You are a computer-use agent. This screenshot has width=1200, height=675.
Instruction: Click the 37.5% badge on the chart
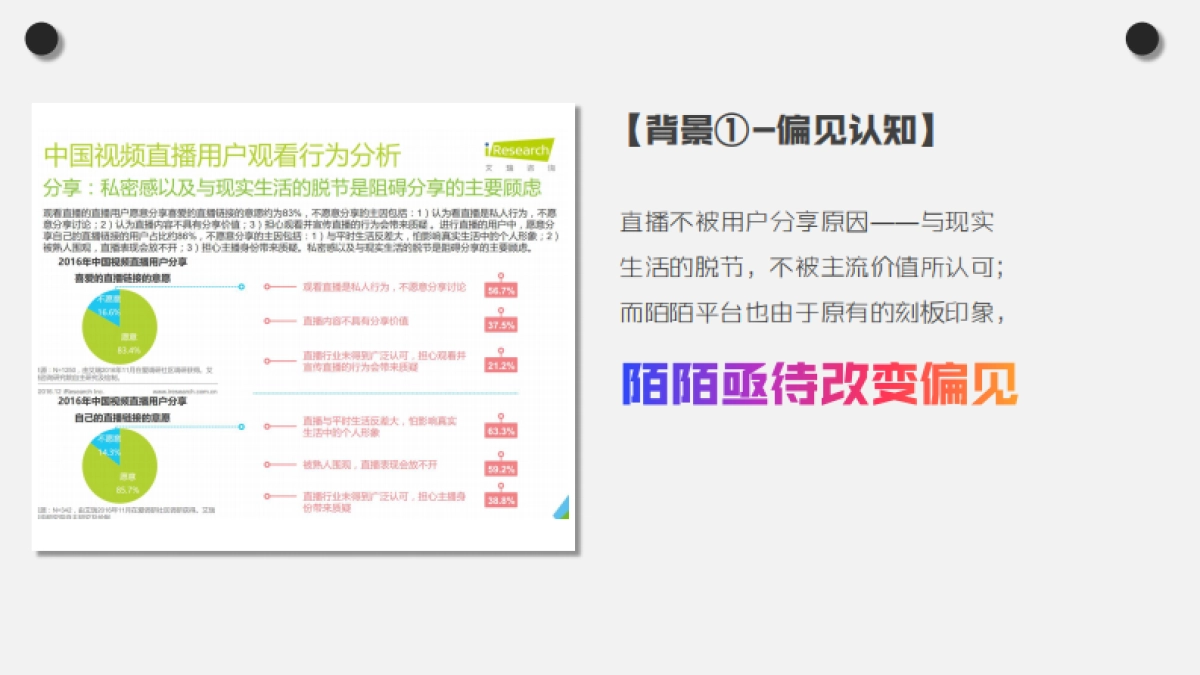click(x=501, y=324)
